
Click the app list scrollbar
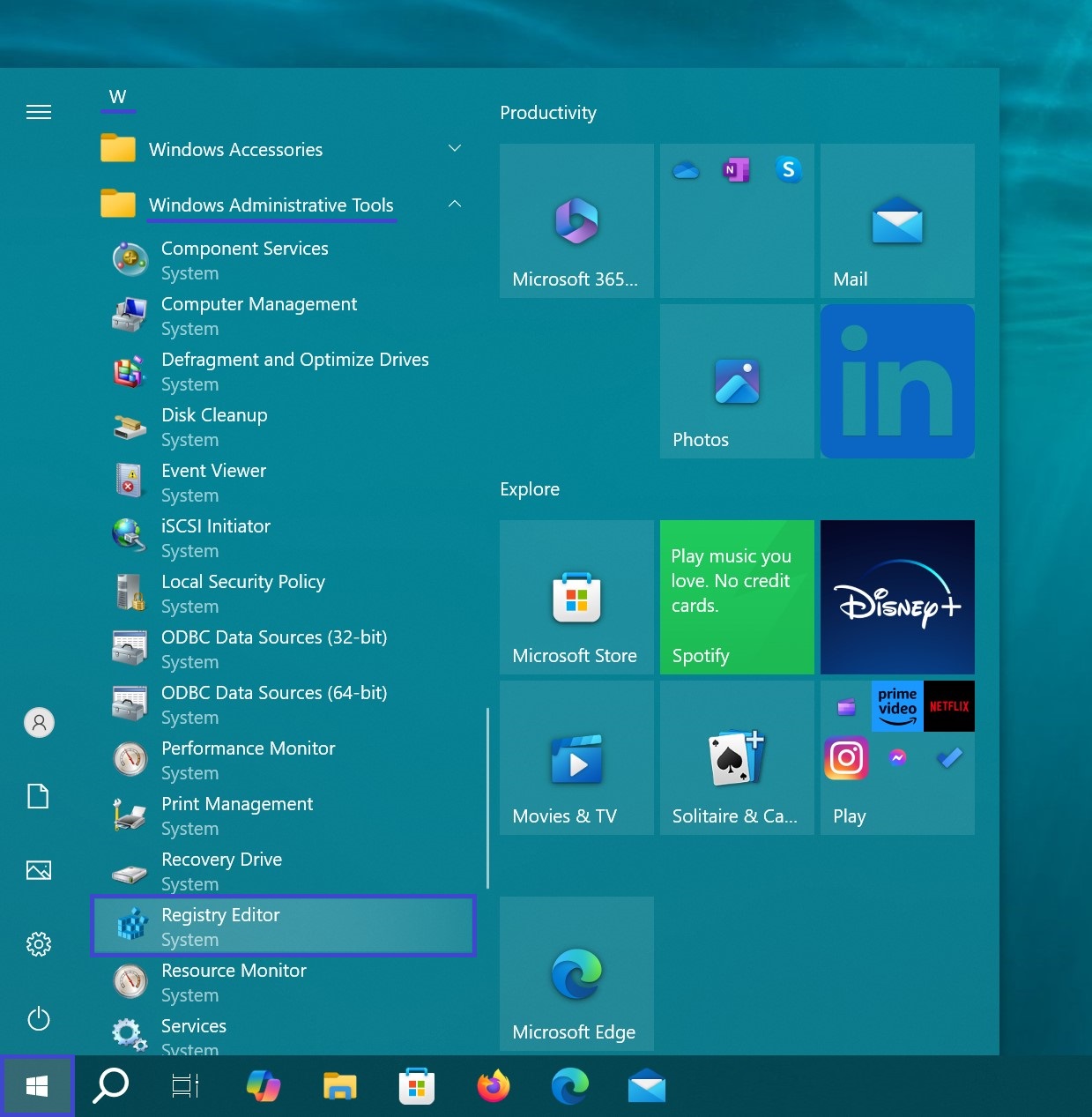487,798
